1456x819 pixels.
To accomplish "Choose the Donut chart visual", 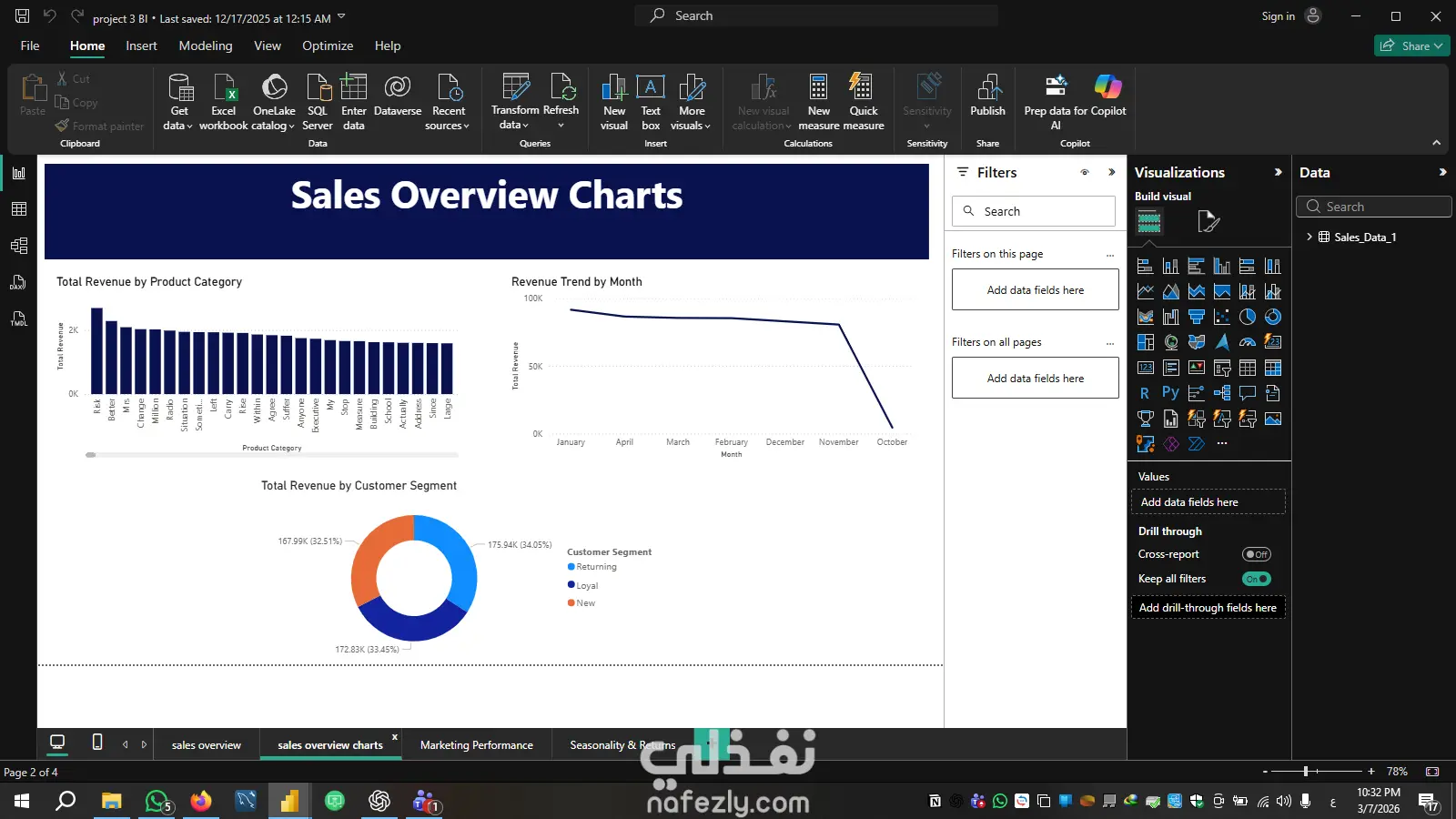I will coord(1273,317).
